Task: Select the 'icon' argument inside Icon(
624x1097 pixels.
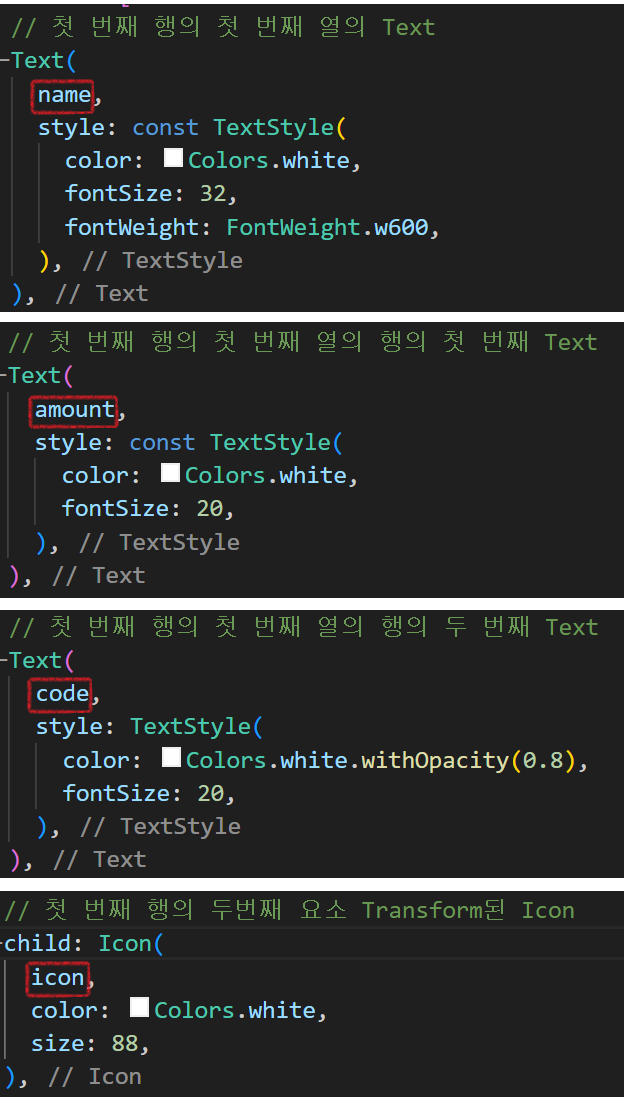Action: (57, 977)
